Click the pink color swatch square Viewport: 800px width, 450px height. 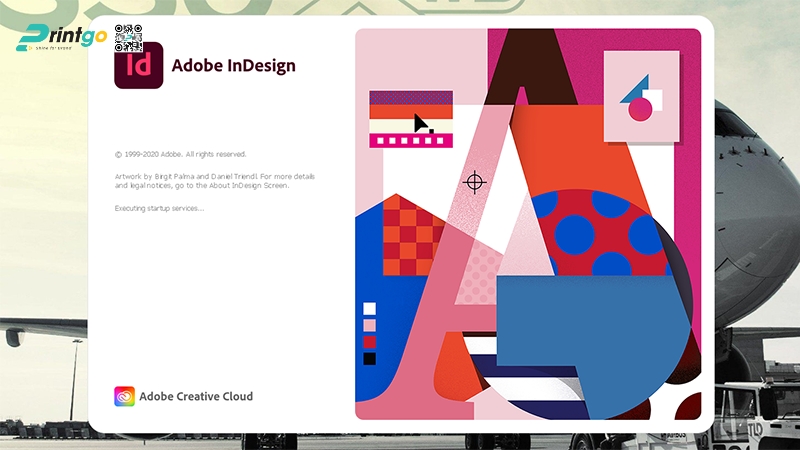(x=369, y=325)
